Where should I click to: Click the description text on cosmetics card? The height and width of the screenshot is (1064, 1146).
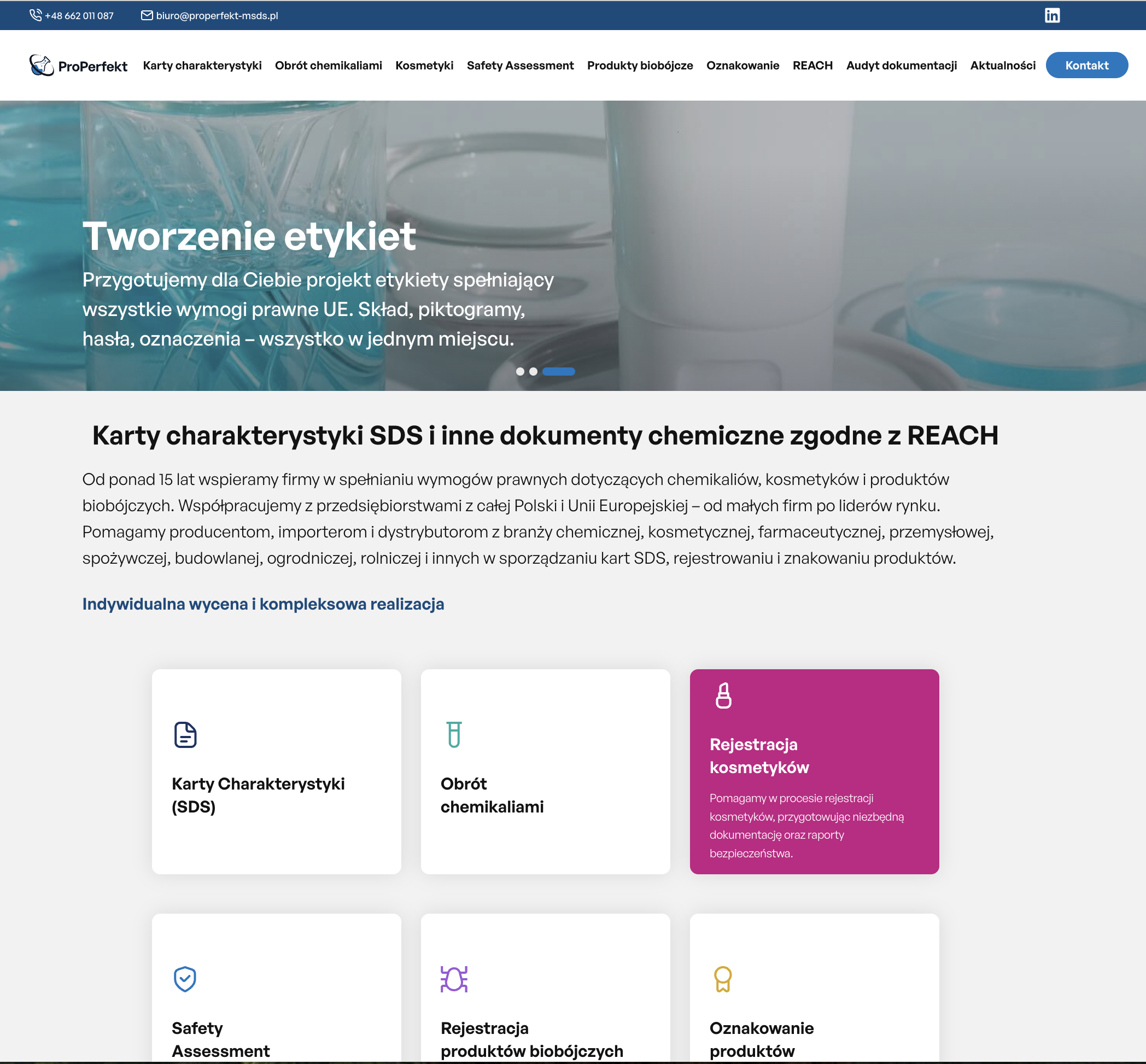[x=807, y=826]
